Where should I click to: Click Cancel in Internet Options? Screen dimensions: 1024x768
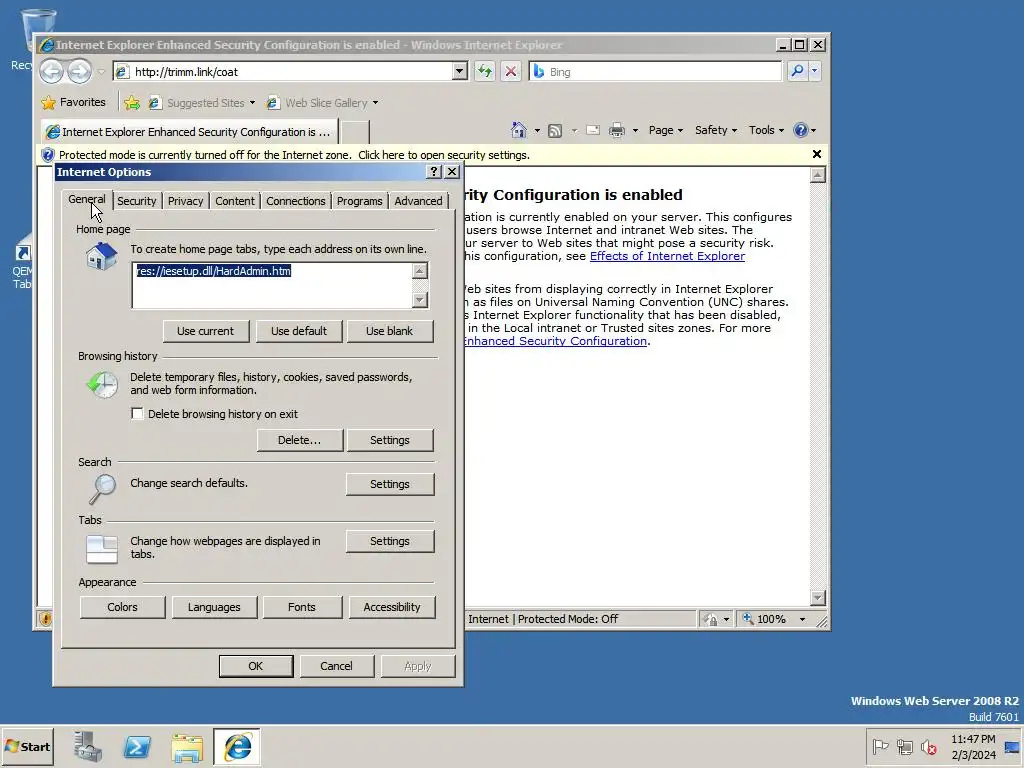(x=336, y=666)
